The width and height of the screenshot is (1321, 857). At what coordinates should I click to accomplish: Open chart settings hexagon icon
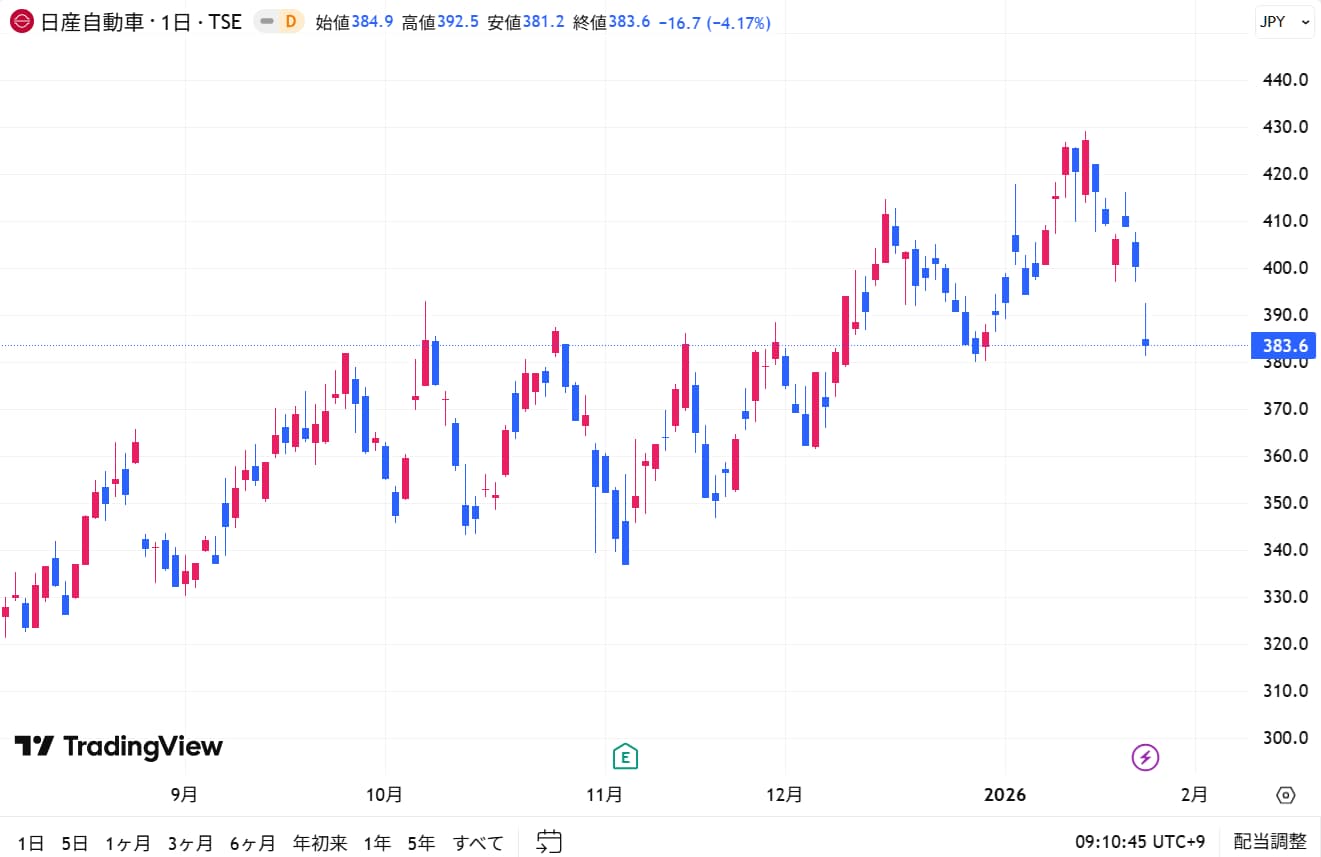[1286, 795]
